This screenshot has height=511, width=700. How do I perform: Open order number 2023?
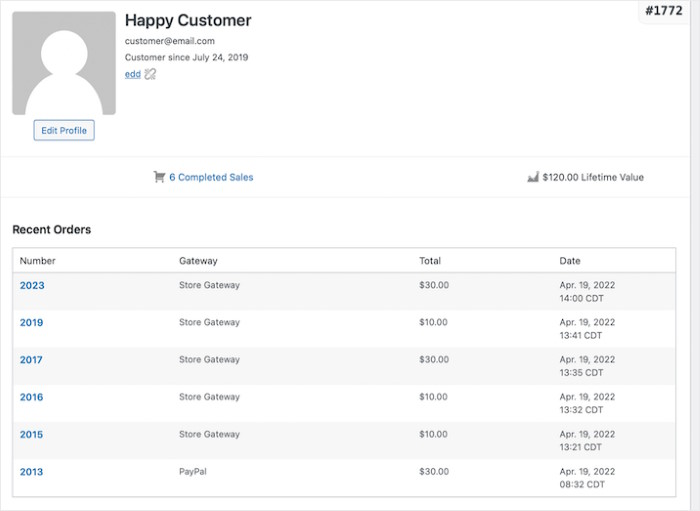click(x=32, y=285)
